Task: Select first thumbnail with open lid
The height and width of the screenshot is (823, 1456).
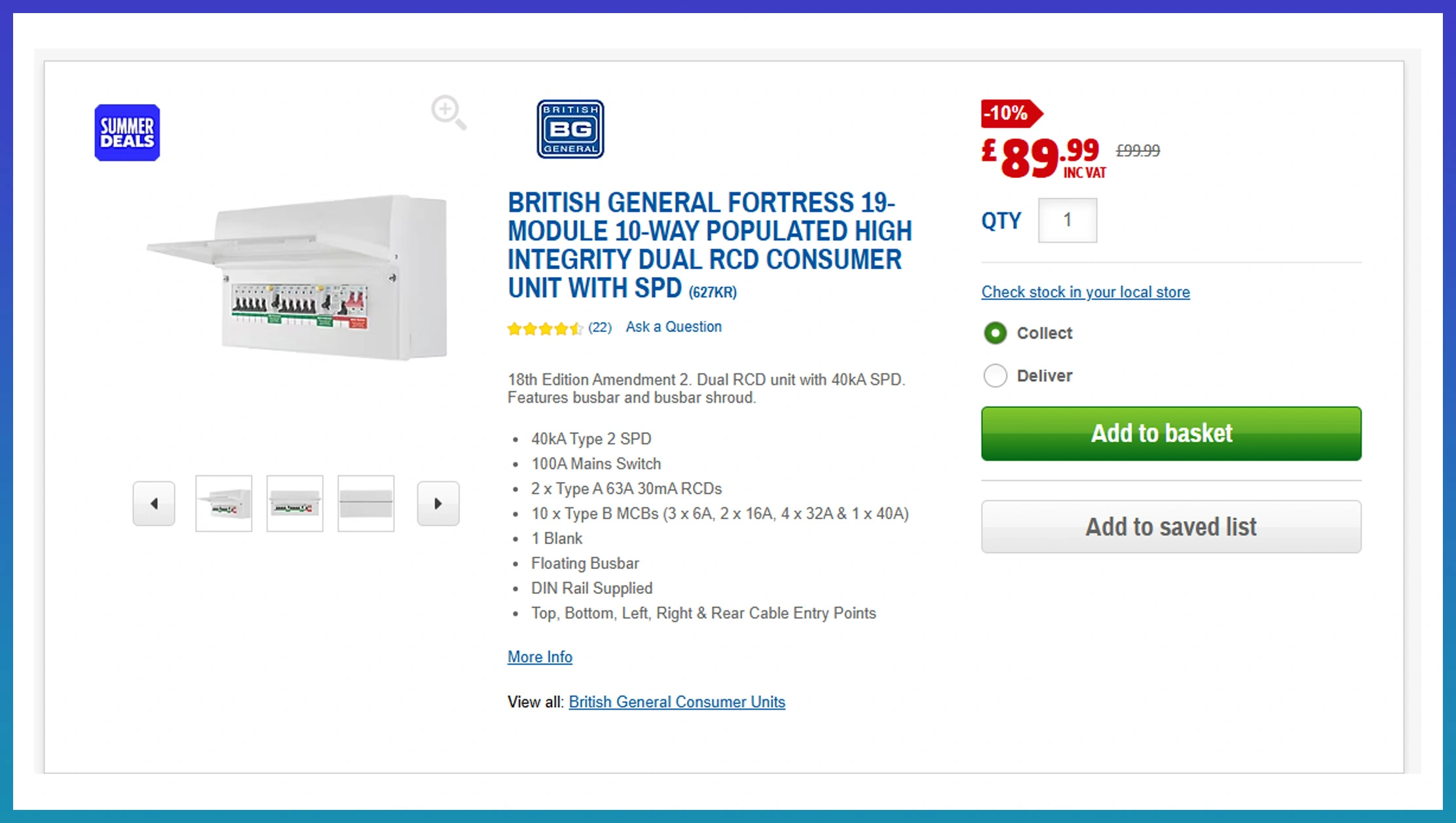Action: [x=224, y=503]
